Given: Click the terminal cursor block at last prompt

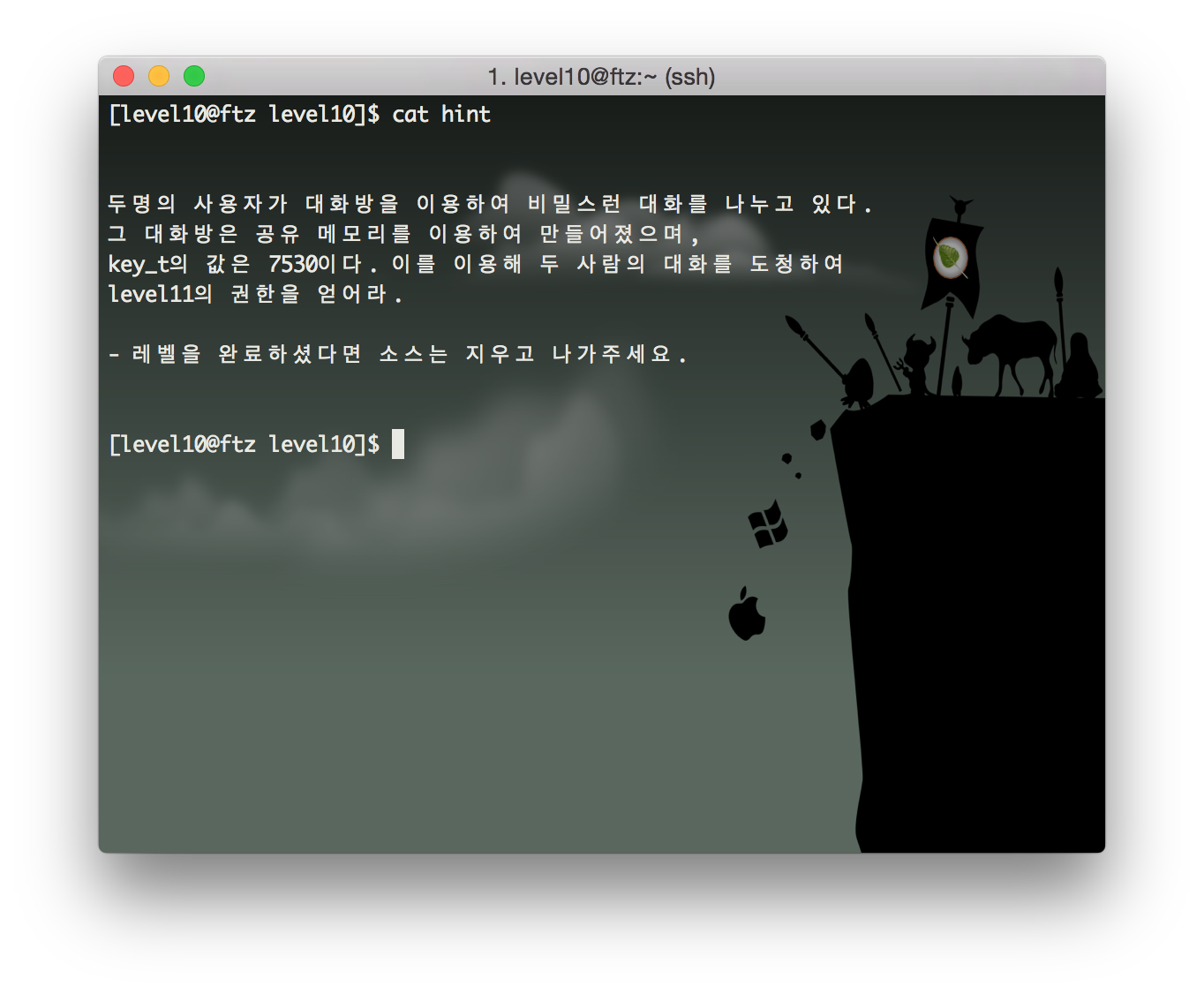Looking at the screenshot, I should (398, 444).
